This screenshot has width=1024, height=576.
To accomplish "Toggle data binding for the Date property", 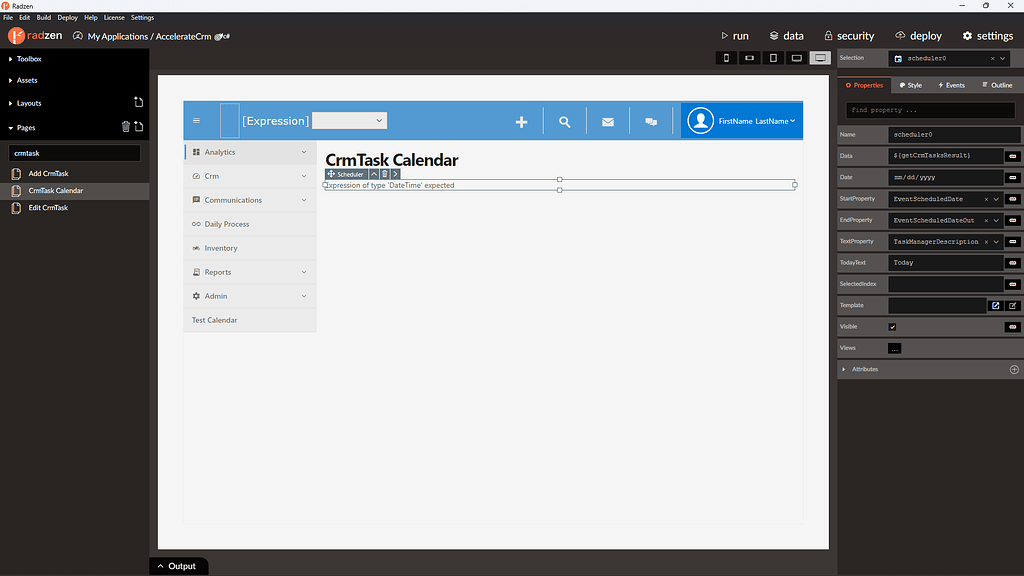I will 1011,177.
